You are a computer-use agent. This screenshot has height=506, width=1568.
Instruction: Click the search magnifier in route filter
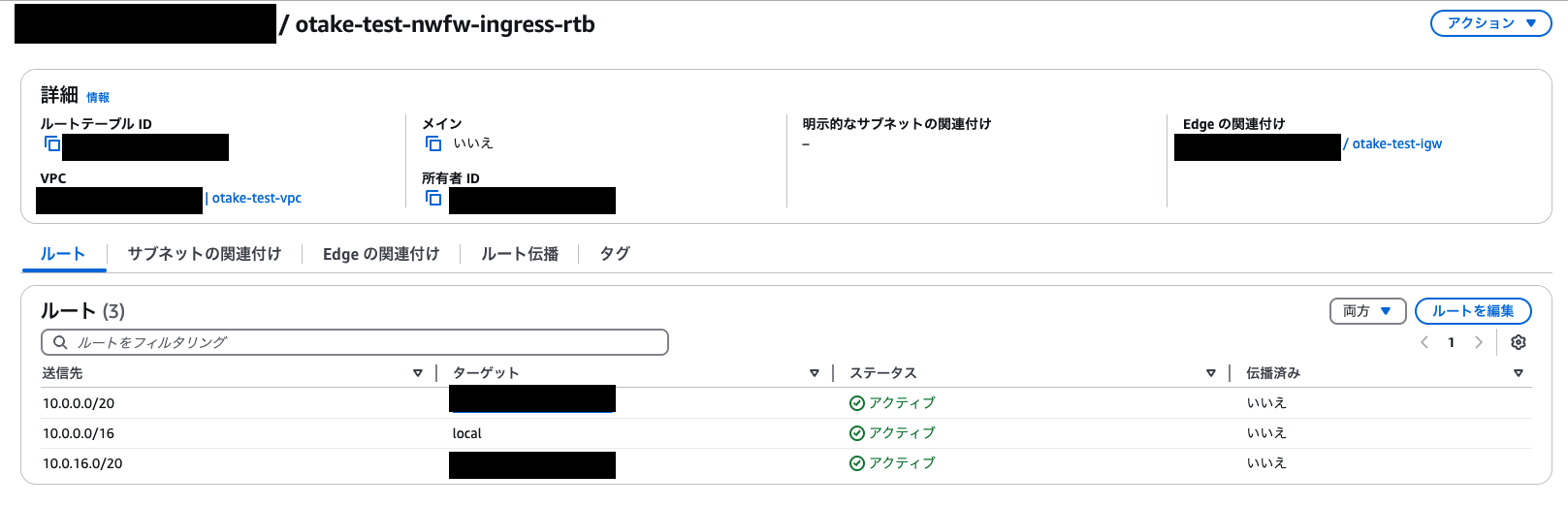point(60,342)
